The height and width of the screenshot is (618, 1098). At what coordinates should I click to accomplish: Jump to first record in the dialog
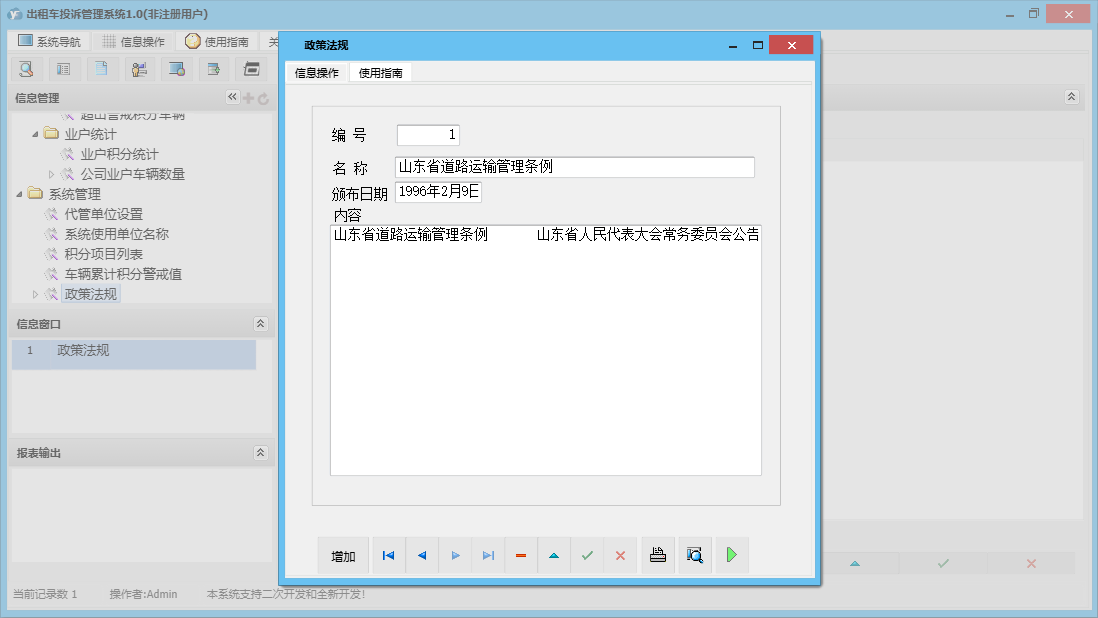click(x=388, y=555)
